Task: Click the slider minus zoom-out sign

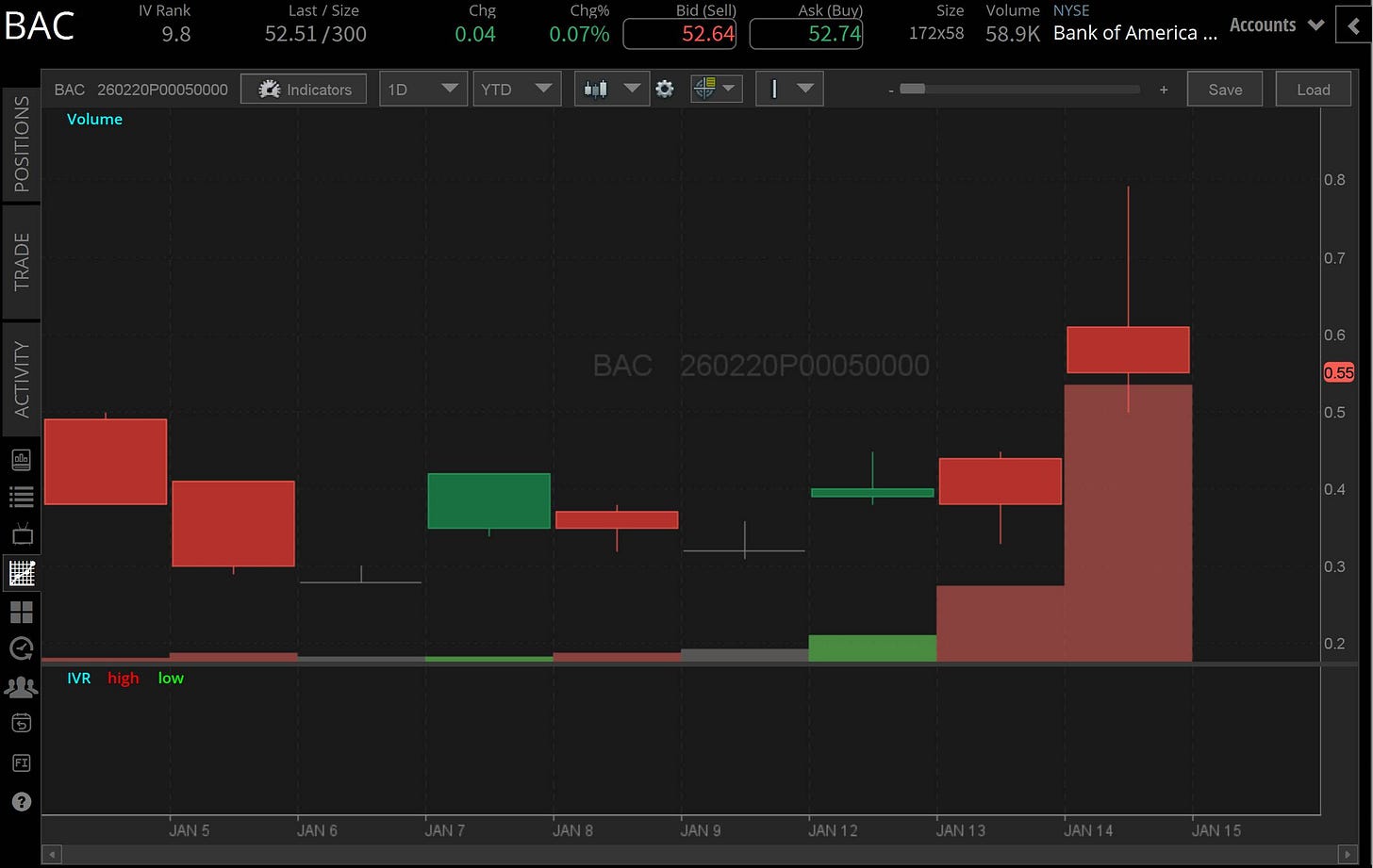Action: point(890,90)
